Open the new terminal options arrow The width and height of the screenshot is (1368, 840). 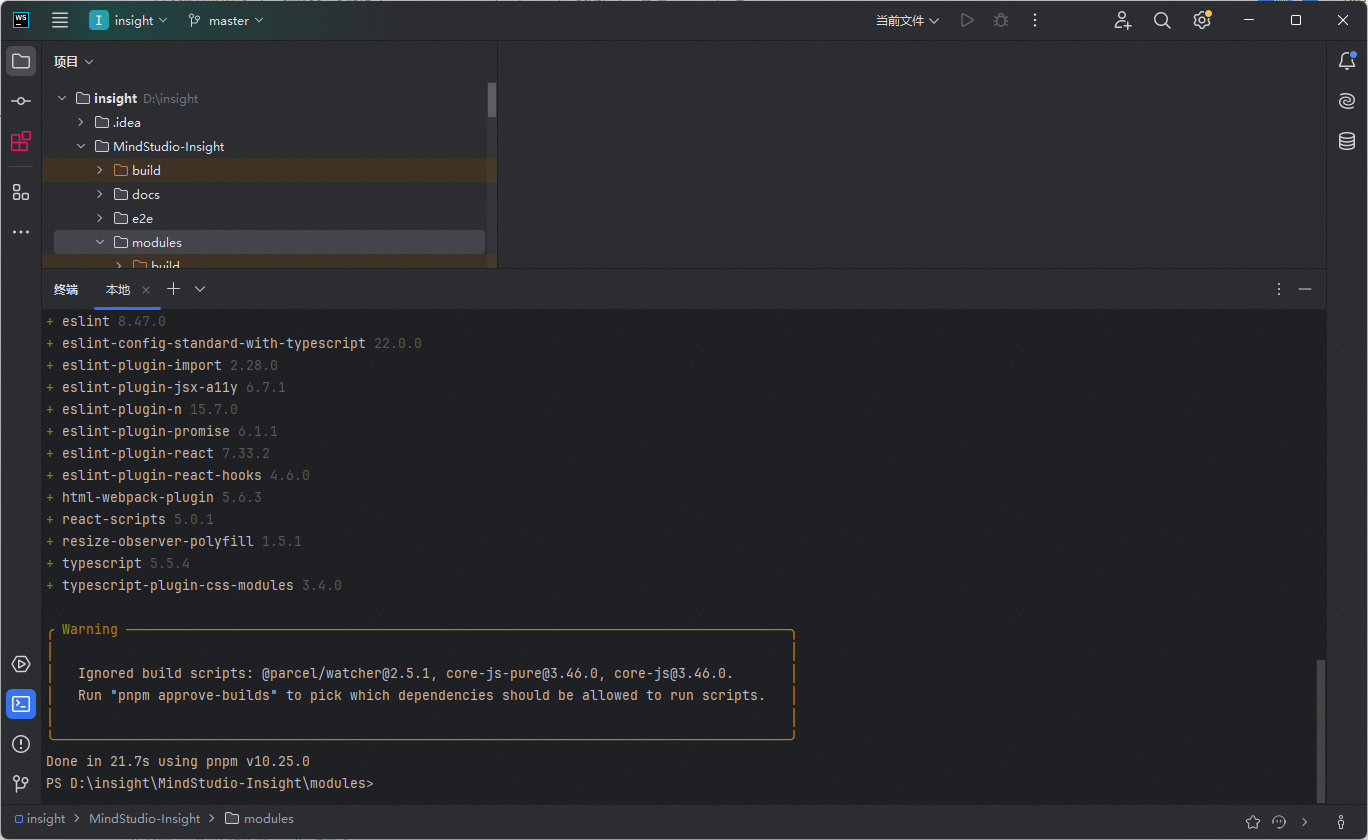(200, 289)
